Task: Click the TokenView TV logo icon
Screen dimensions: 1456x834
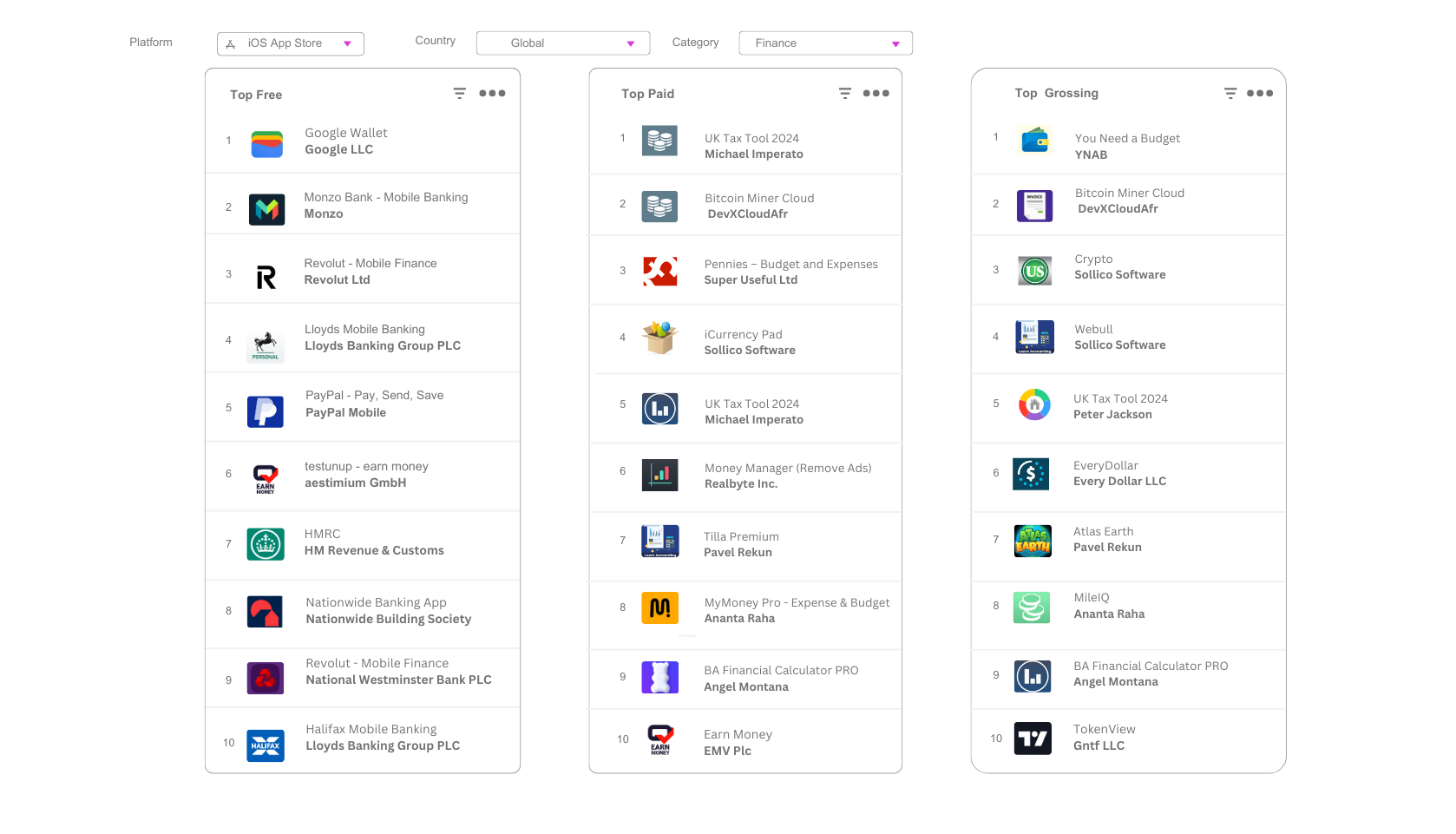Action: pyautogui.click(x=1033, y=739)
